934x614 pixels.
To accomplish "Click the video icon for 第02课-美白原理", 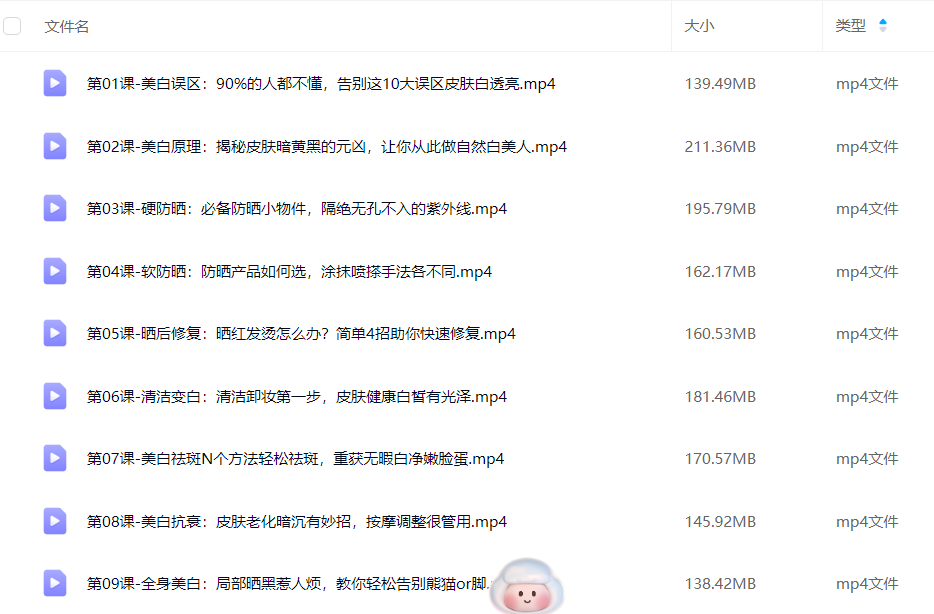I will pos(55,146).
